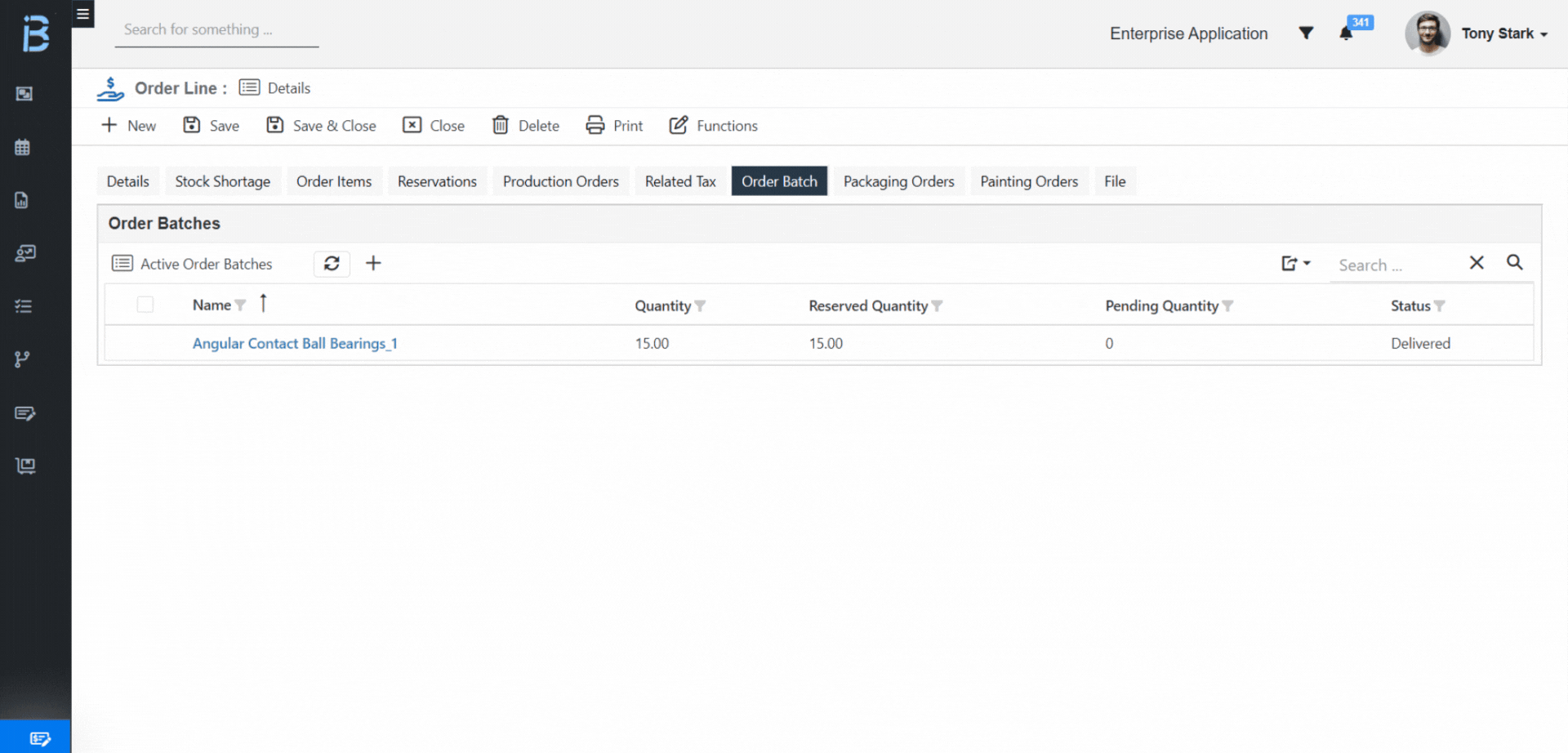Open Active Order Batches view selector
This screenshot has width=1568, height=753.
[x=192, y=264]
